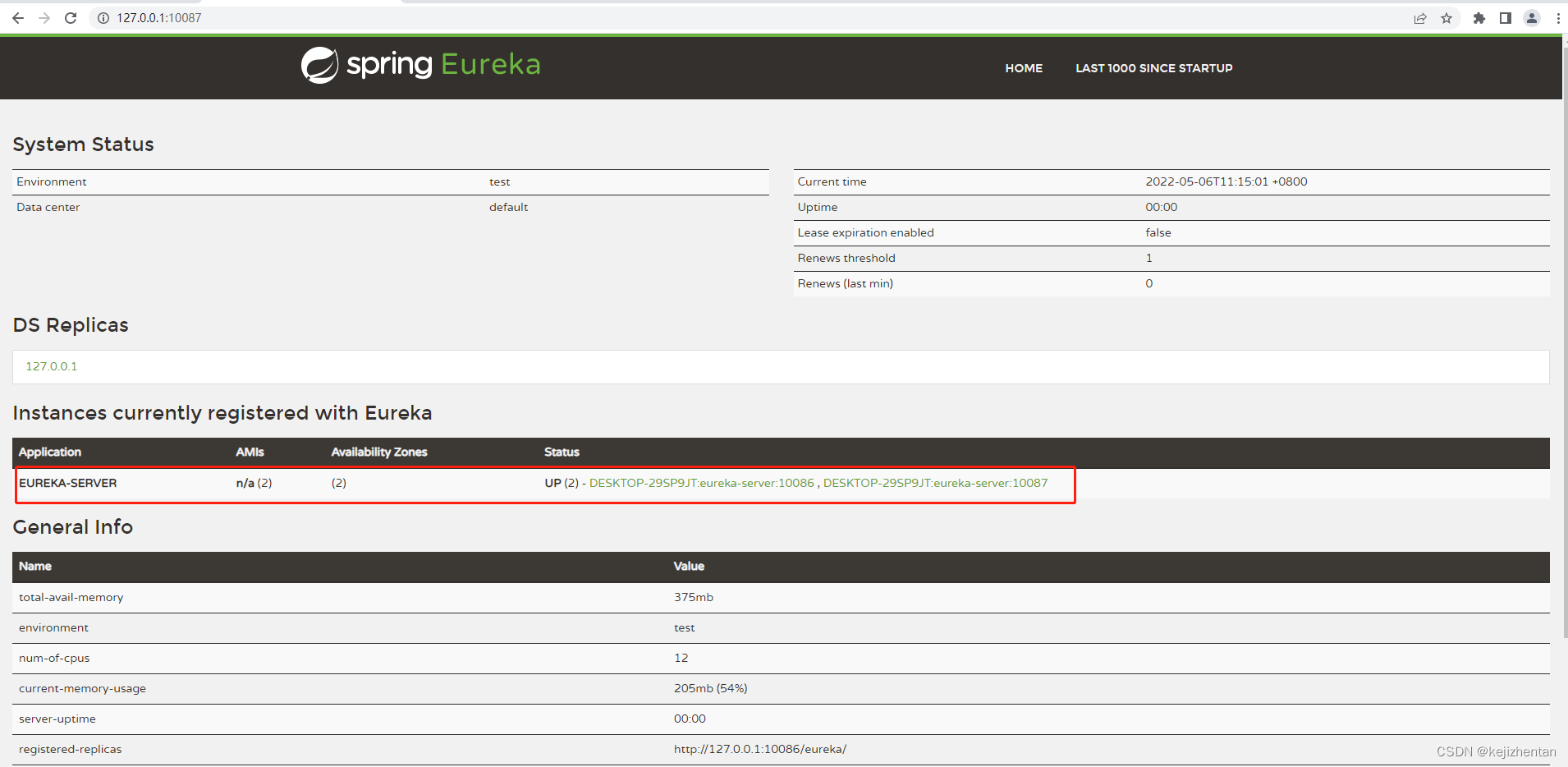Viewport: 1568px width, 767px height.
Task: Open the DESKTOP-29SP9JT:eureka-server:10086 instance link
Action: pos(702,483)
